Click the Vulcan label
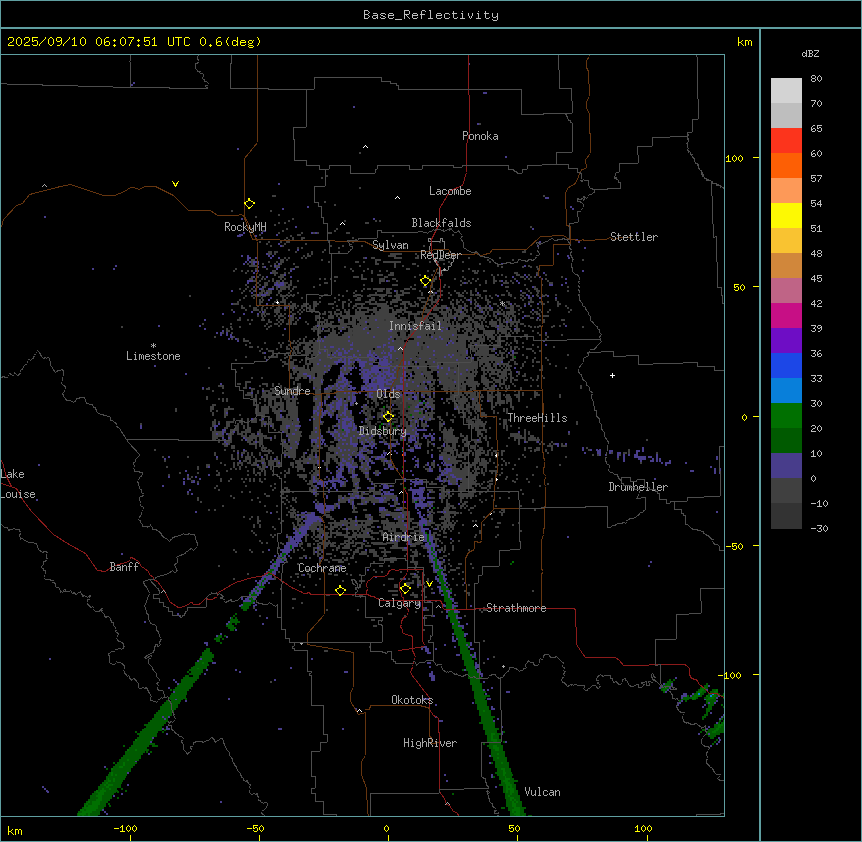Viewport: 862px width, 842px height. pos(542,792)
